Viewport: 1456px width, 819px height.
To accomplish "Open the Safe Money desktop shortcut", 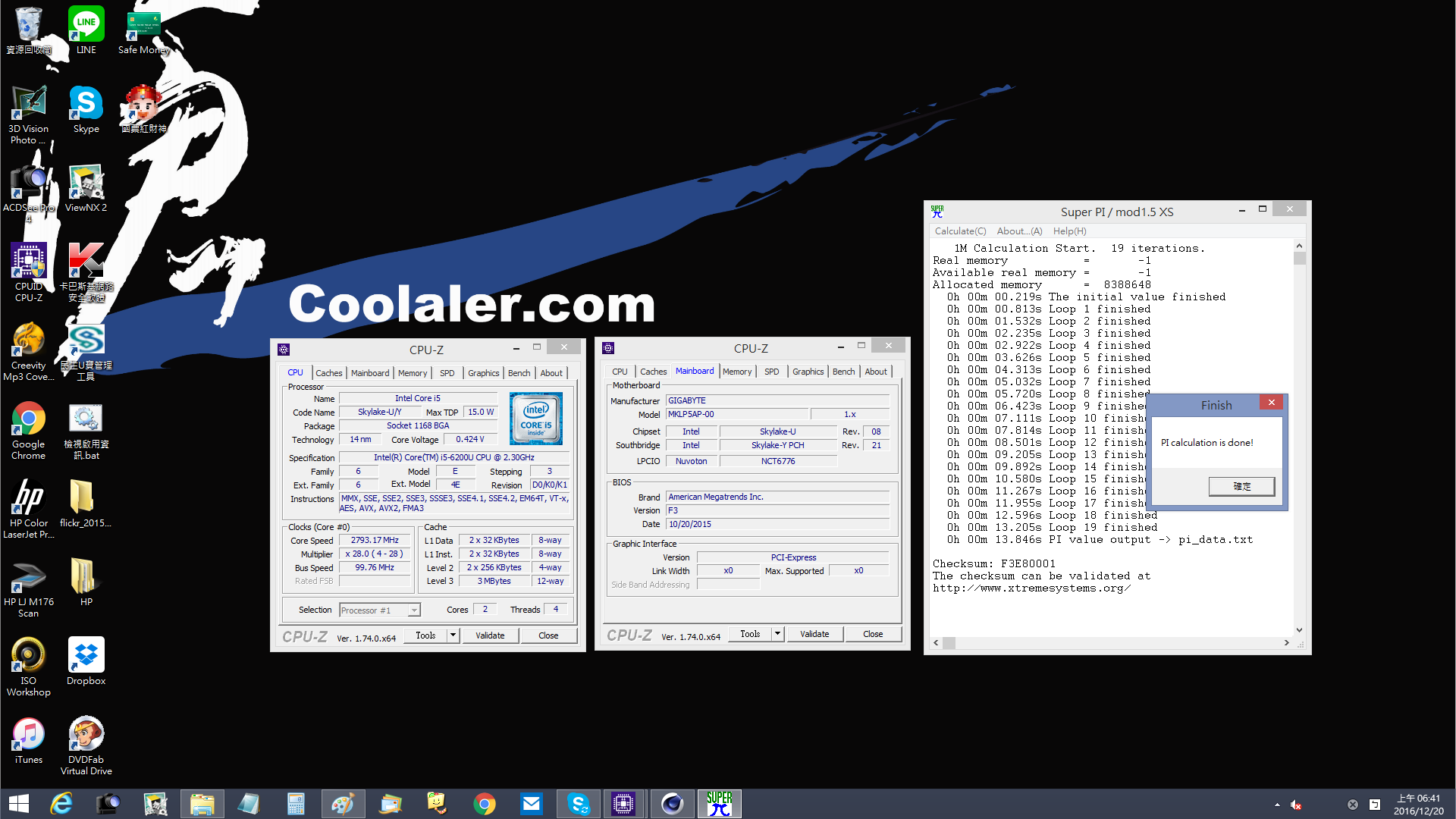I will click(144, 30).
